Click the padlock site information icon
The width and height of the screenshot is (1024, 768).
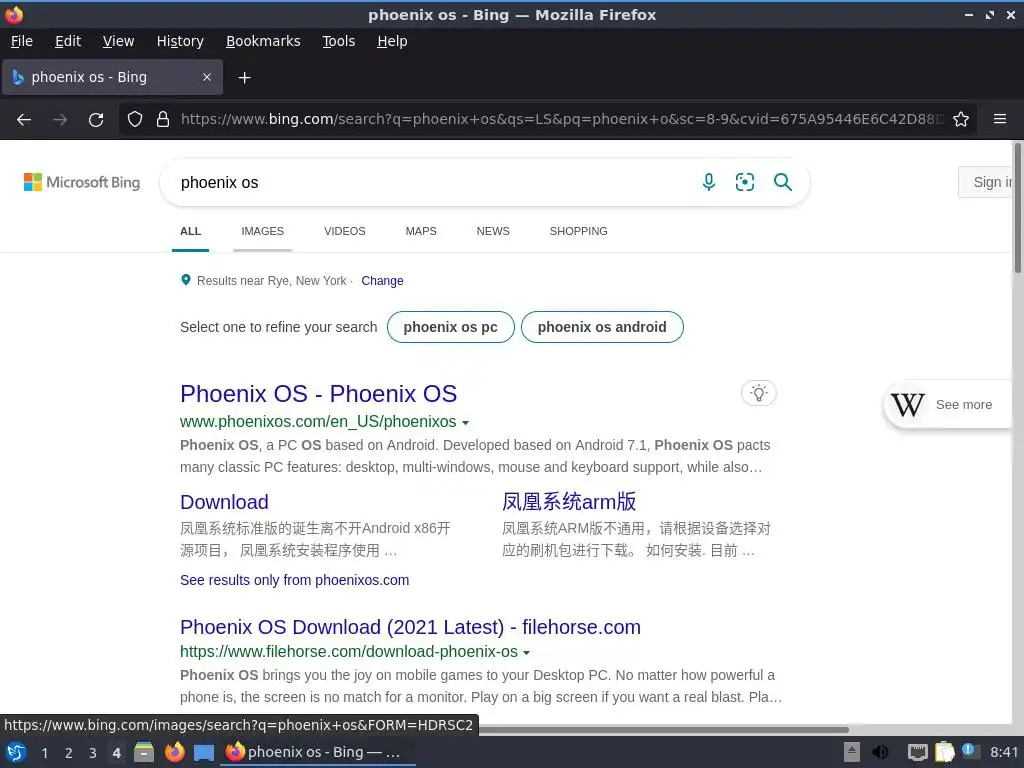tap(163, 119)
